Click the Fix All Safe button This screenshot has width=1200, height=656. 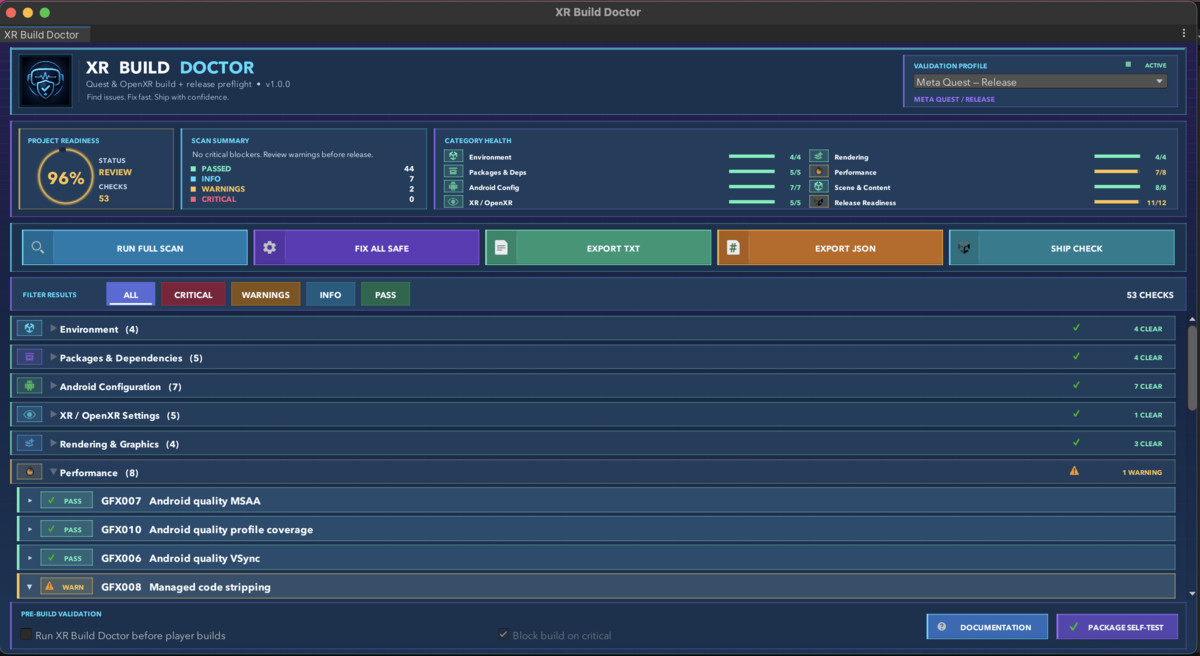367,248
